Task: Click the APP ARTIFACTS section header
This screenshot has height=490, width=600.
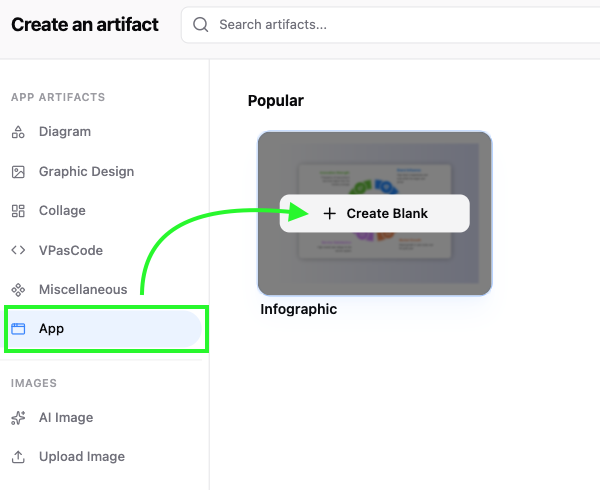Action: (58, 97)
